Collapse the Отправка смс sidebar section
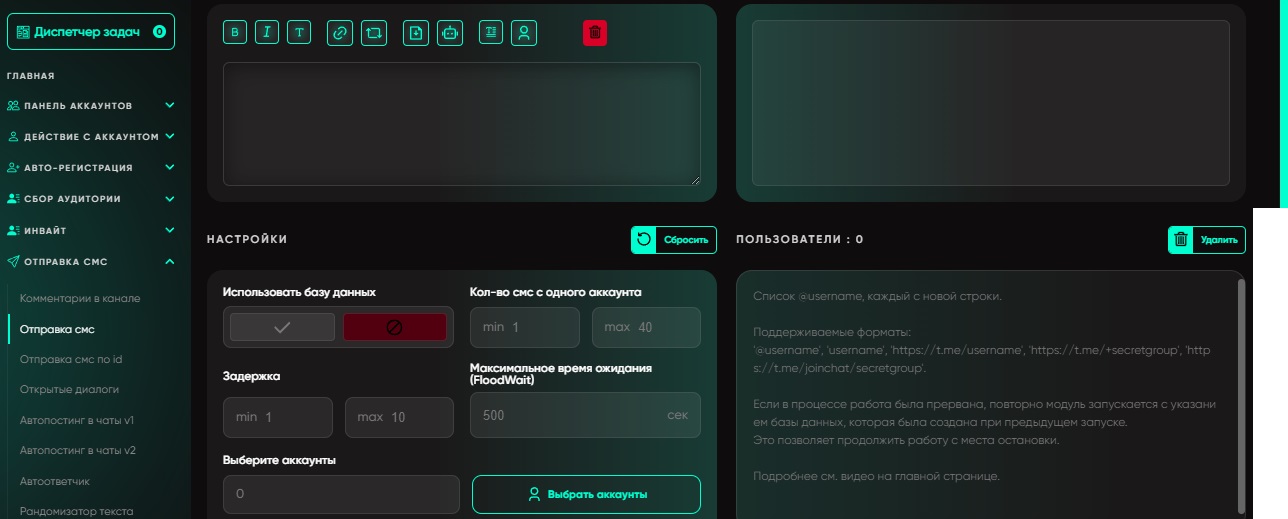This screenshot has height=519, width=1288. coord(91,262)
